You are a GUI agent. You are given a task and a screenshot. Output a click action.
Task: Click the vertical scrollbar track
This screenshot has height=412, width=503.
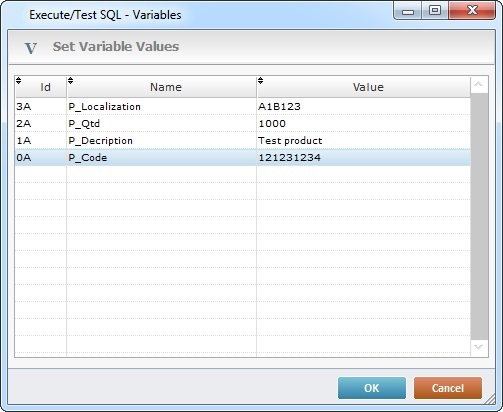click(479, 217)
